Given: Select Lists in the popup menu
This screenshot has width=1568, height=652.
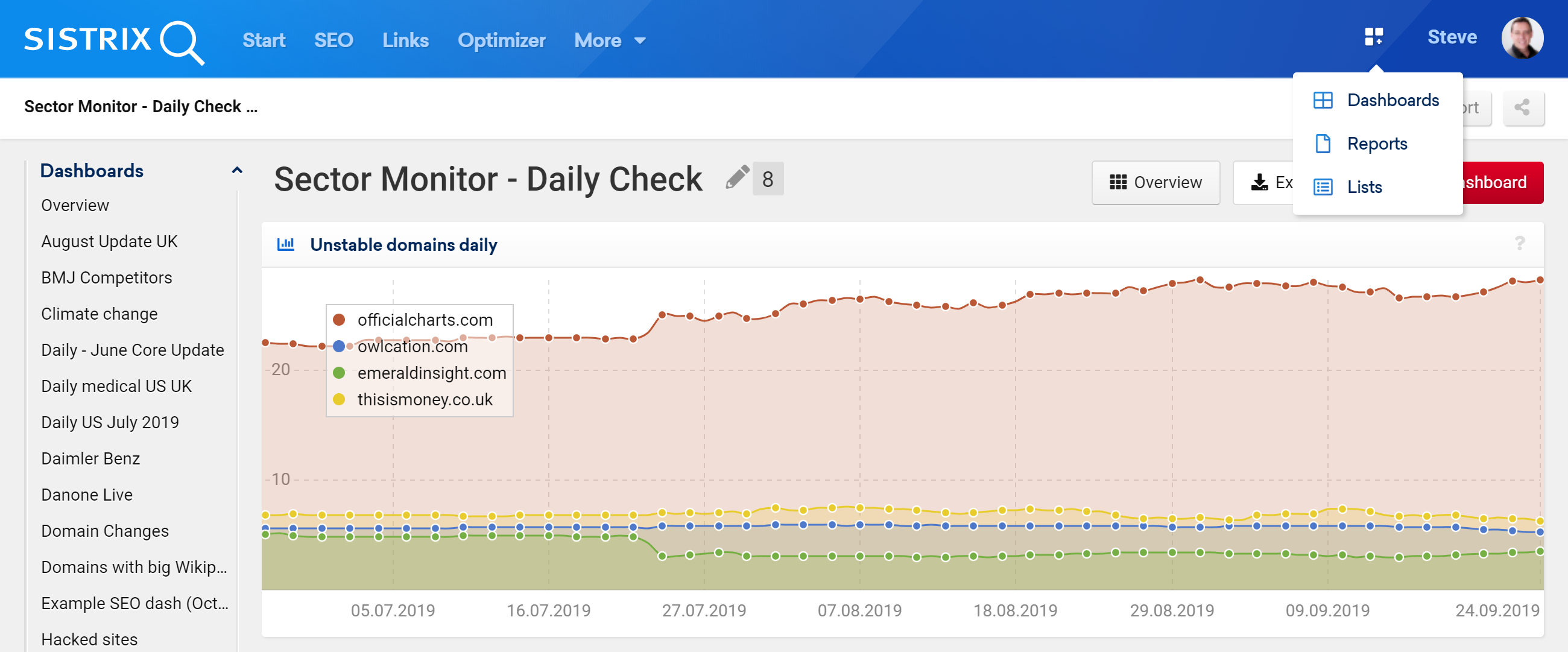Looking at the screenshot, I should point(1364,187).
